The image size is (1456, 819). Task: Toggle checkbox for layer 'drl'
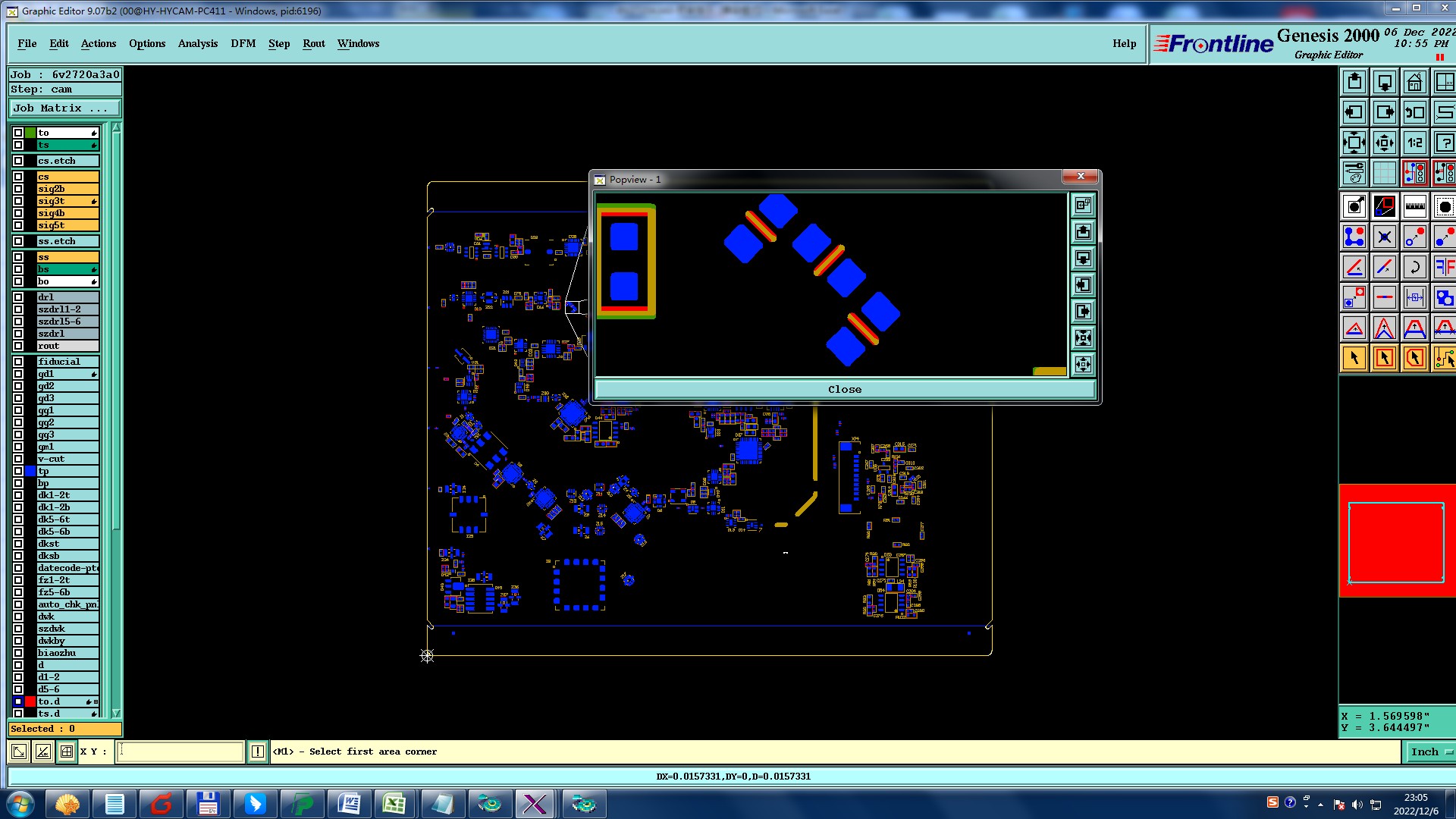18,297
